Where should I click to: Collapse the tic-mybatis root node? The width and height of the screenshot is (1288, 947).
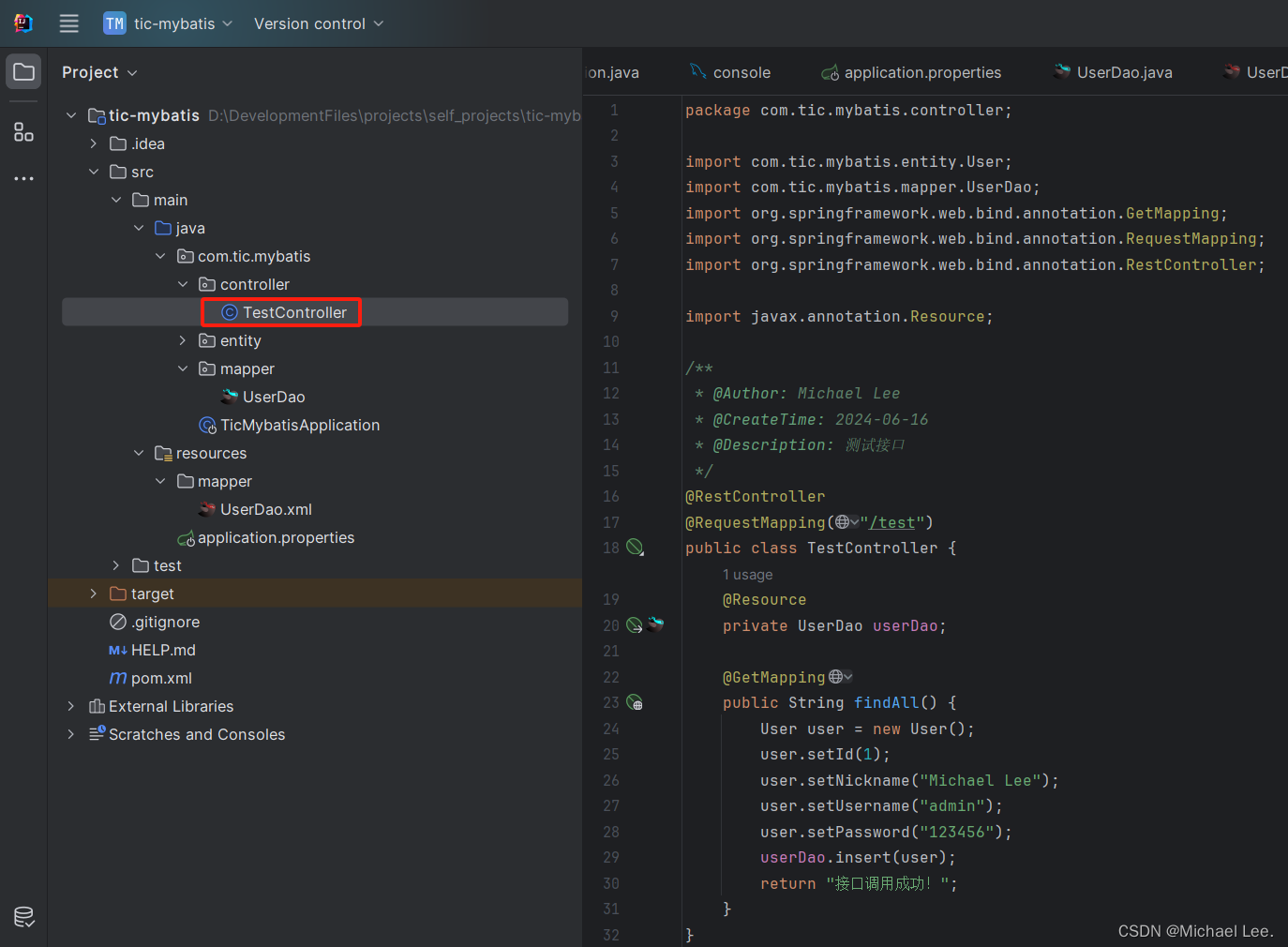tap(71, 115)
